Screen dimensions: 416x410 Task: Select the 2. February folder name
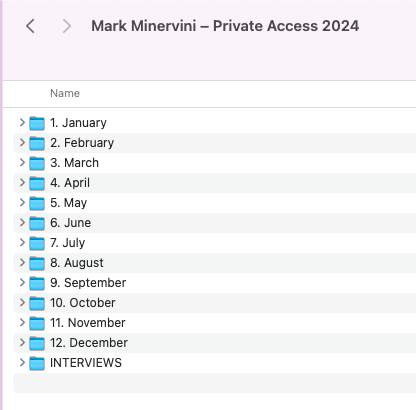(x=82, y=143)
